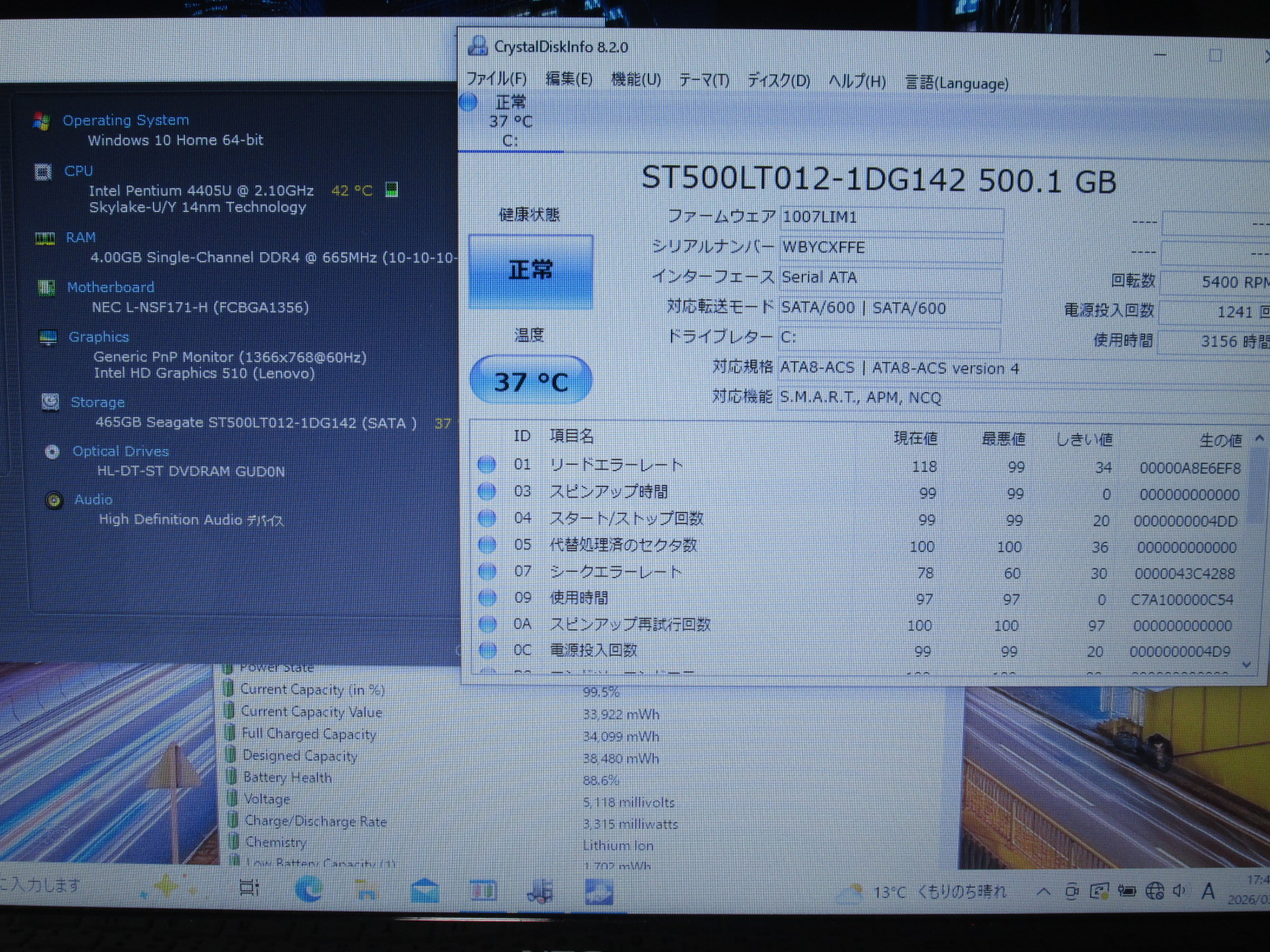Click the 正常 health status button
This screenshot has height=952, width=1270.
[x=530, y=271]
